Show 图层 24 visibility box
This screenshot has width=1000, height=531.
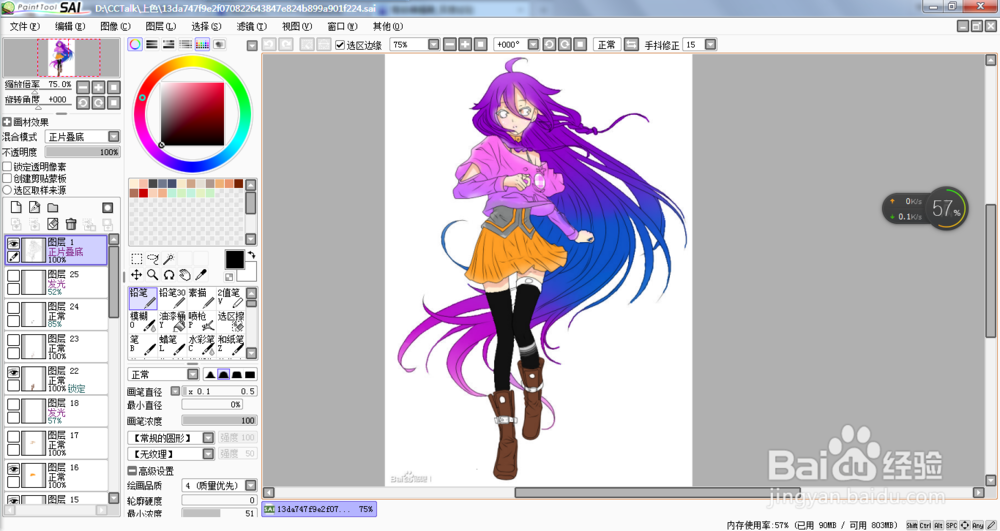click(x=13, y=308)
